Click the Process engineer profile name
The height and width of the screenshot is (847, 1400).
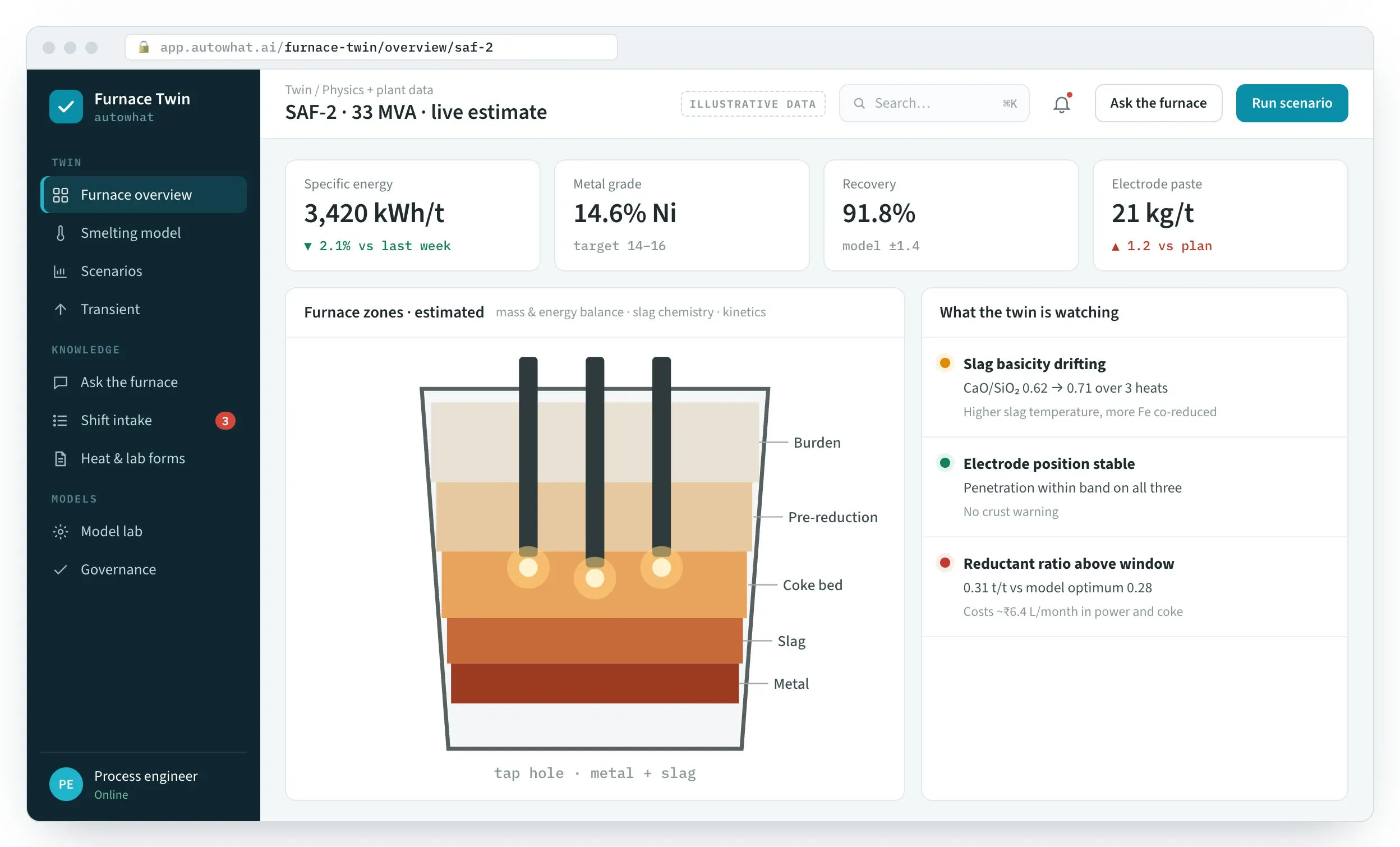point(146,776)
